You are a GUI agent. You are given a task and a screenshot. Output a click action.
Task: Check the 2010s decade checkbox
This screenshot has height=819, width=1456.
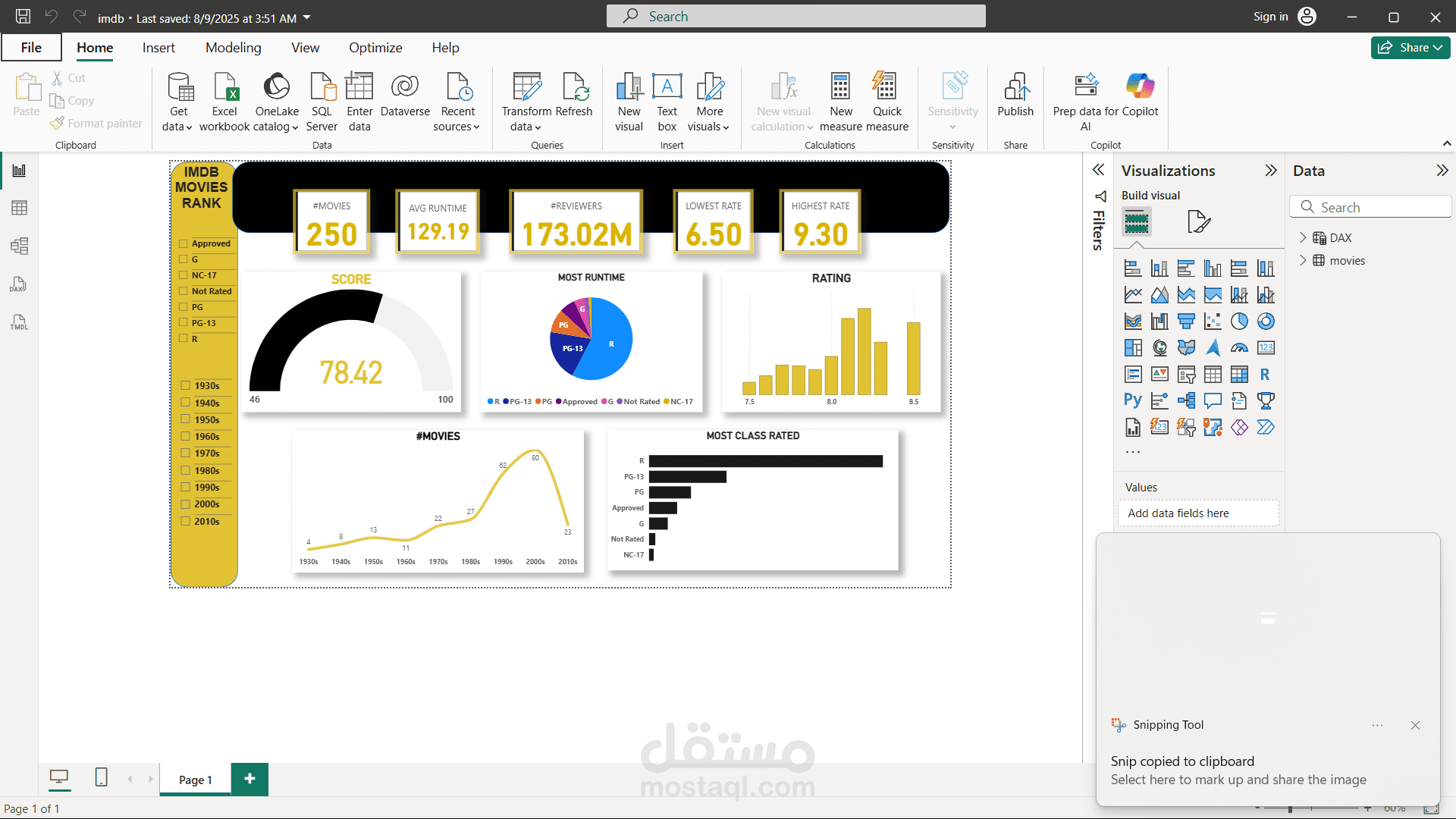pyautogui.click(x=186, y=521)
